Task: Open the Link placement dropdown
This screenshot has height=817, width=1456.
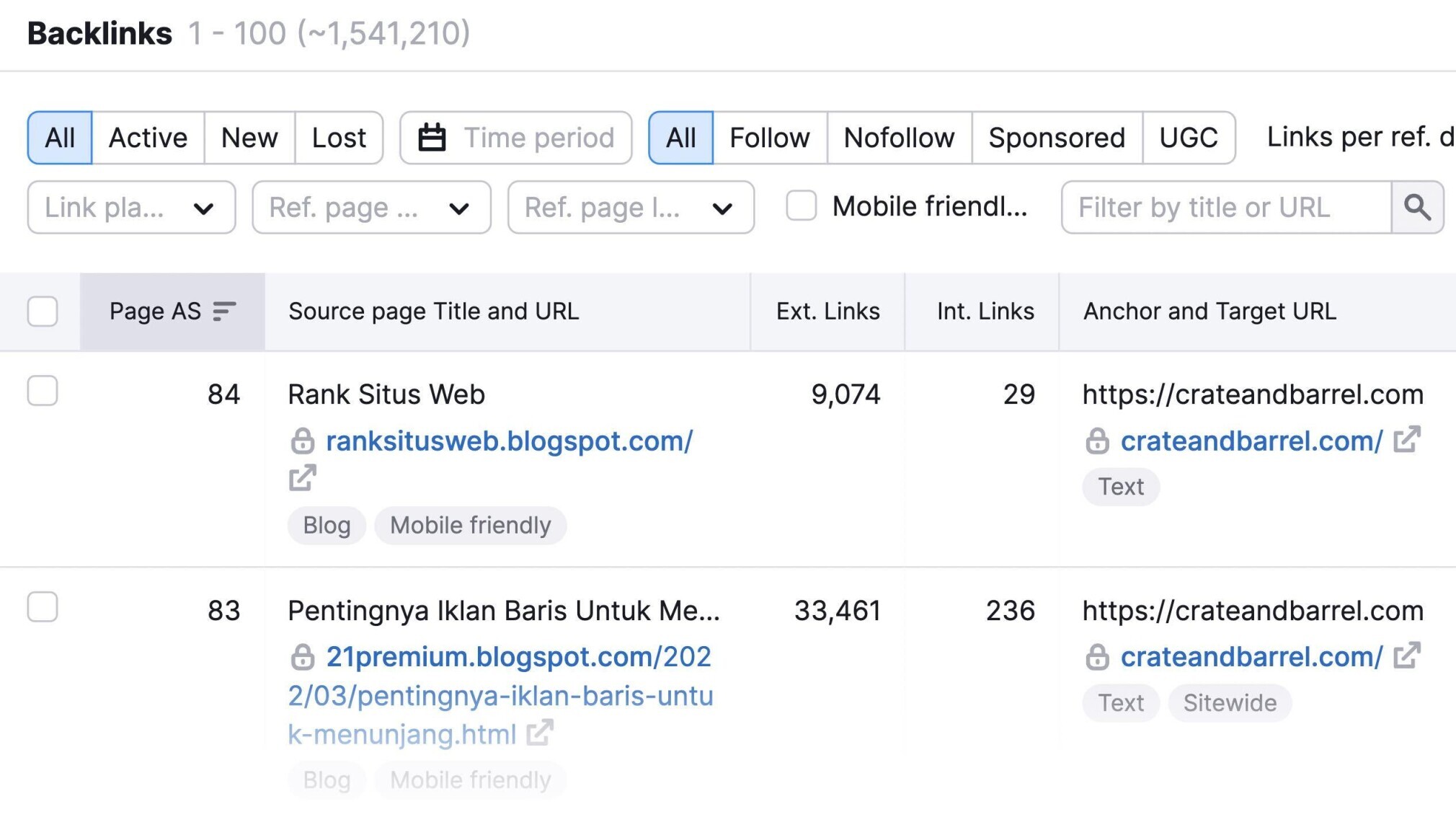Action: 131,208
